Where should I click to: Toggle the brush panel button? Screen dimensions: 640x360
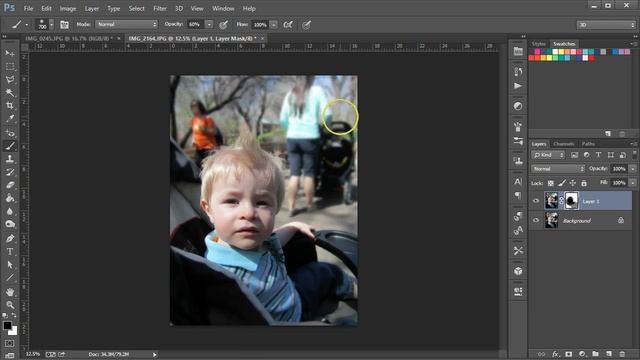pyautogui.click(x=64, y=24)
